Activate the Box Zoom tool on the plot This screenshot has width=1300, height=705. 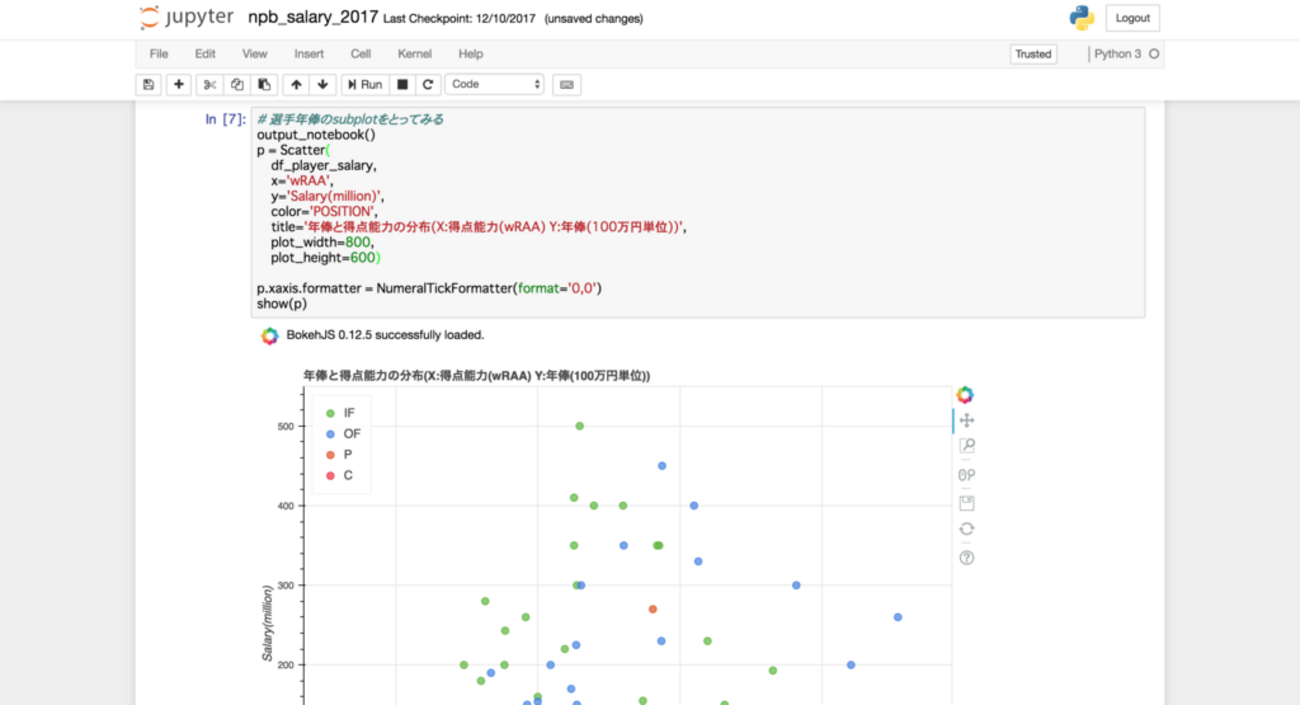(x=965, y=446)
